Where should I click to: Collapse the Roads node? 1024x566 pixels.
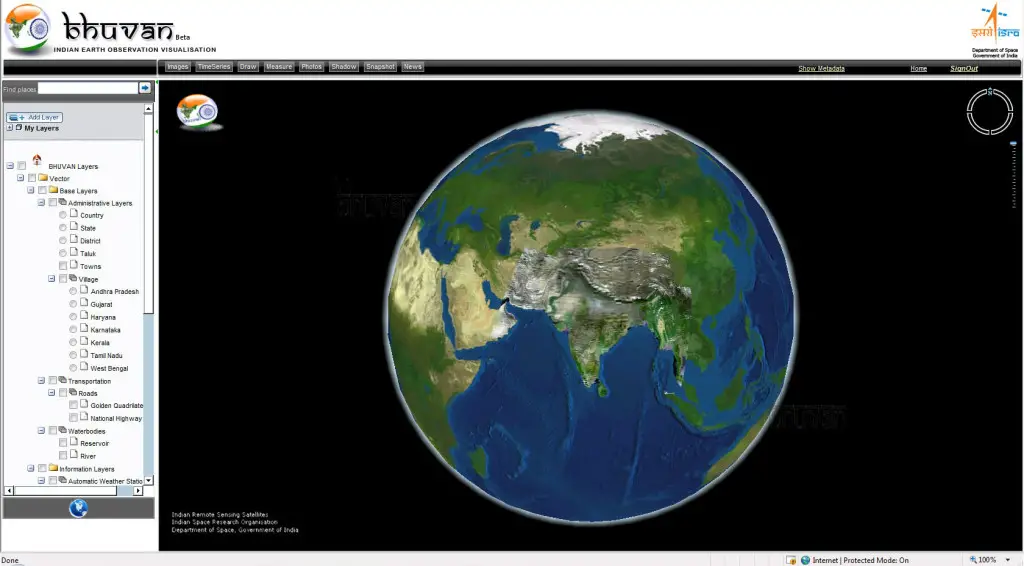tap(52, 392)
